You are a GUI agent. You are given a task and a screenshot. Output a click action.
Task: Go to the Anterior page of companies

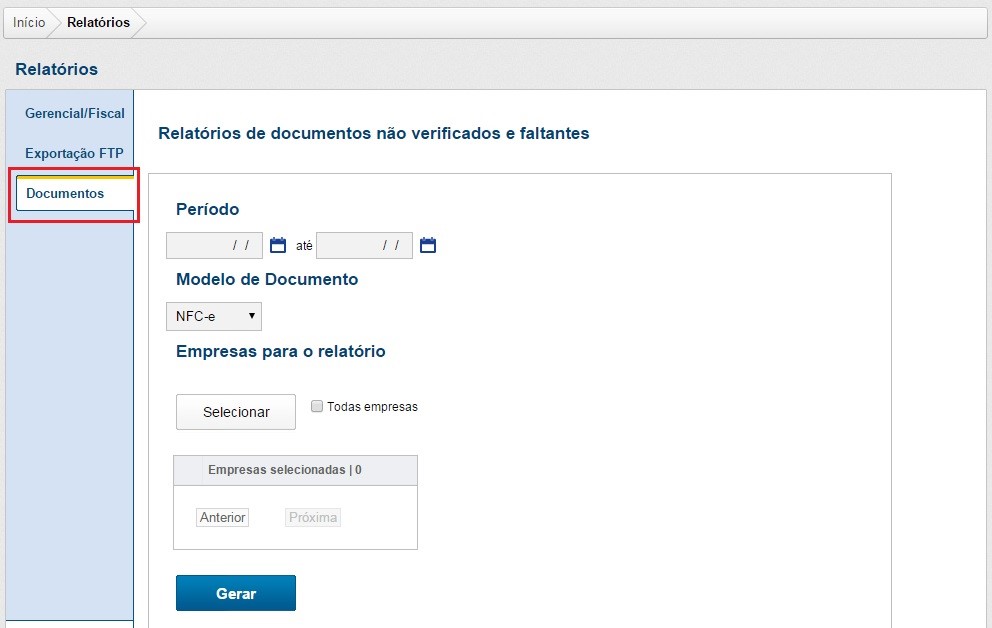click(x=223, y=518)
